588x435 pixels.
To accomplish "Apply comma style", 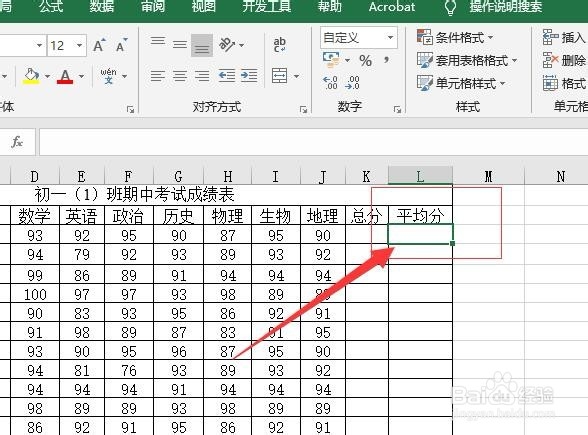I will tap(386, 60).
